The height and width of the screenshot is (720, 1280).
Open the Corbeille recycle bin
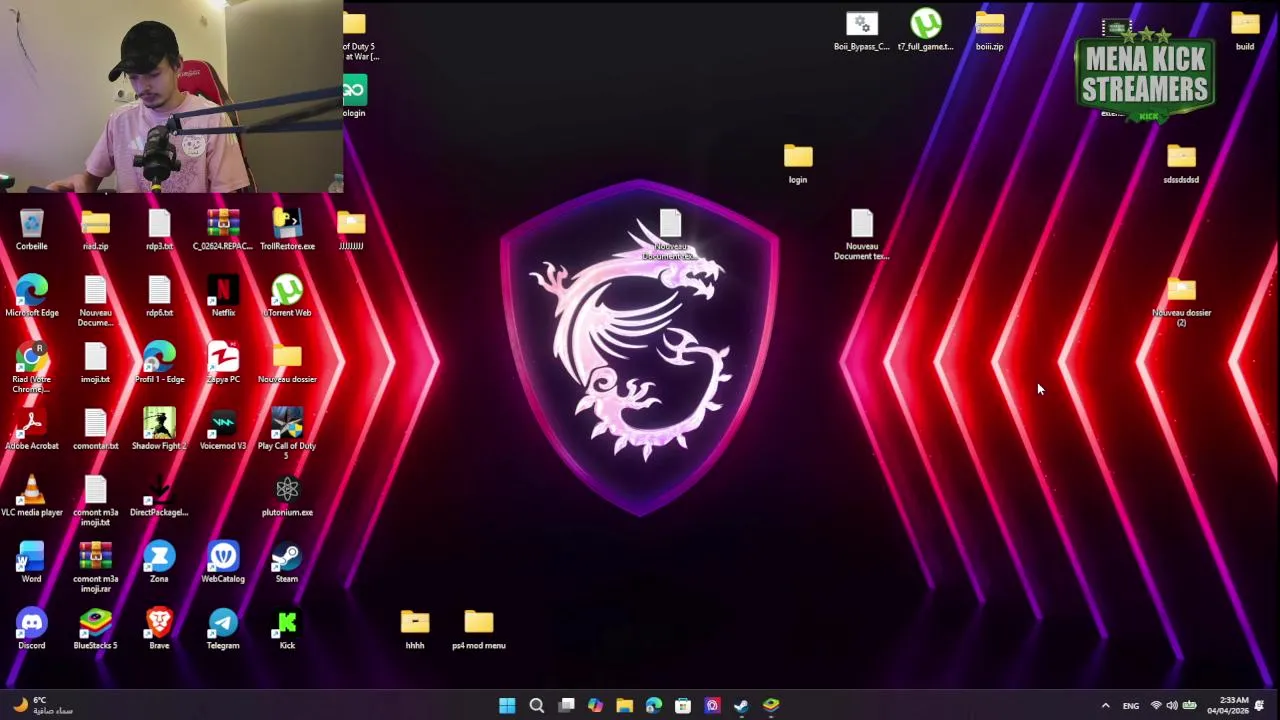coord(31,230)
